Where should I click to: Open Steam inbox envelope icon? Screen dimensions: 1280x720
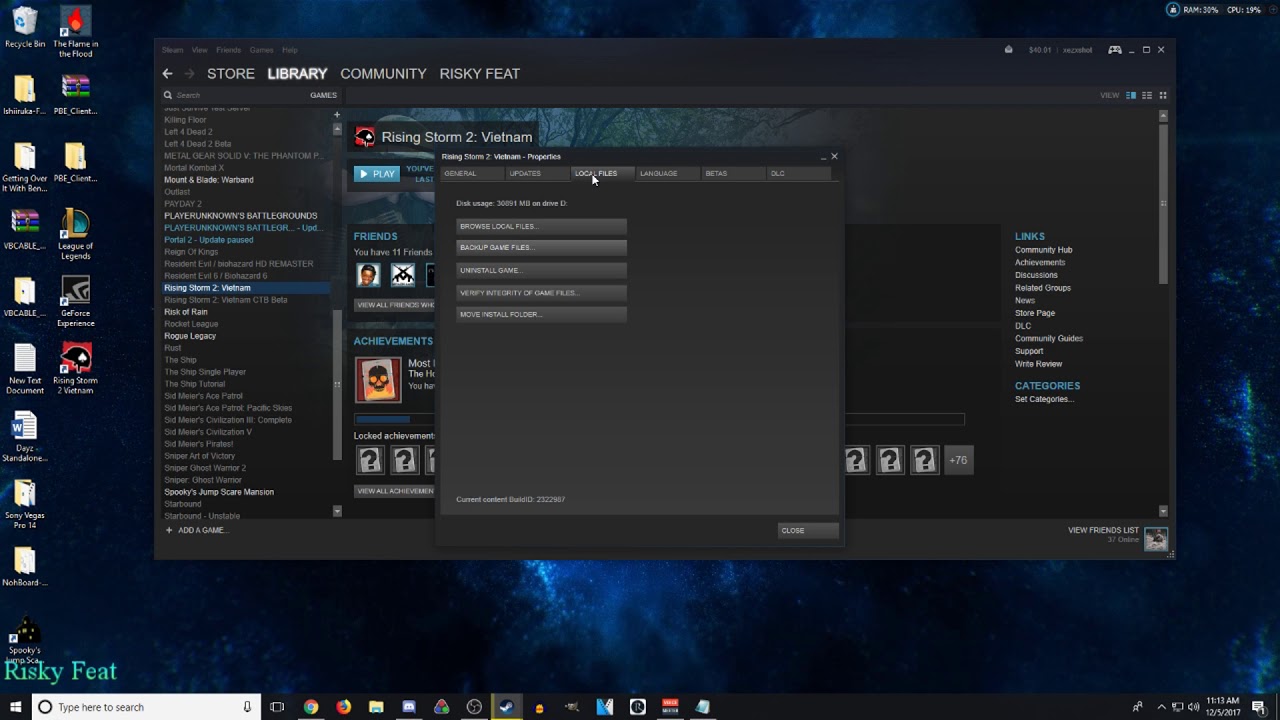(1008, 50)
